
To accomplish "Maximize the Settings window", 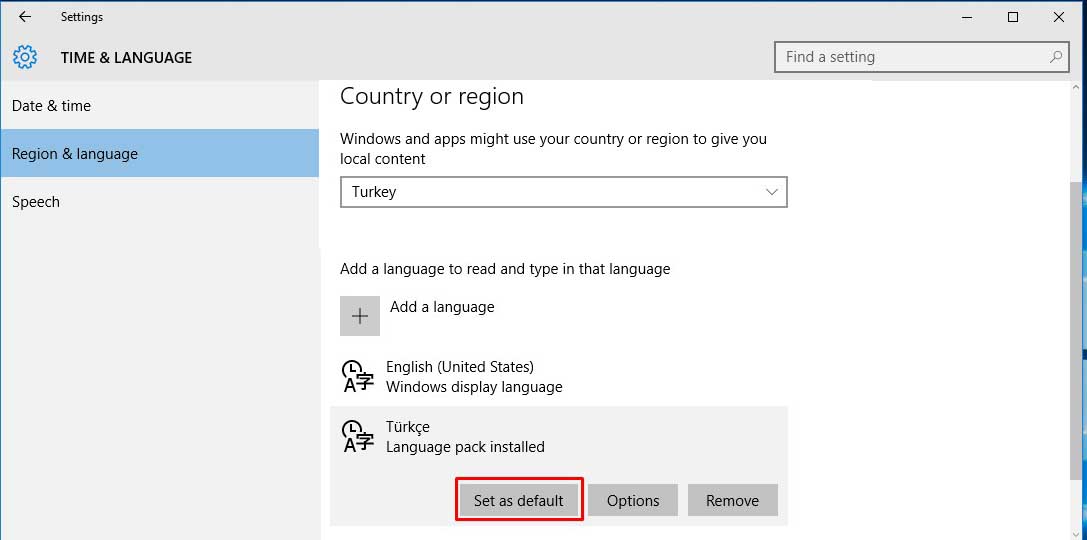I will point(1013,17).
